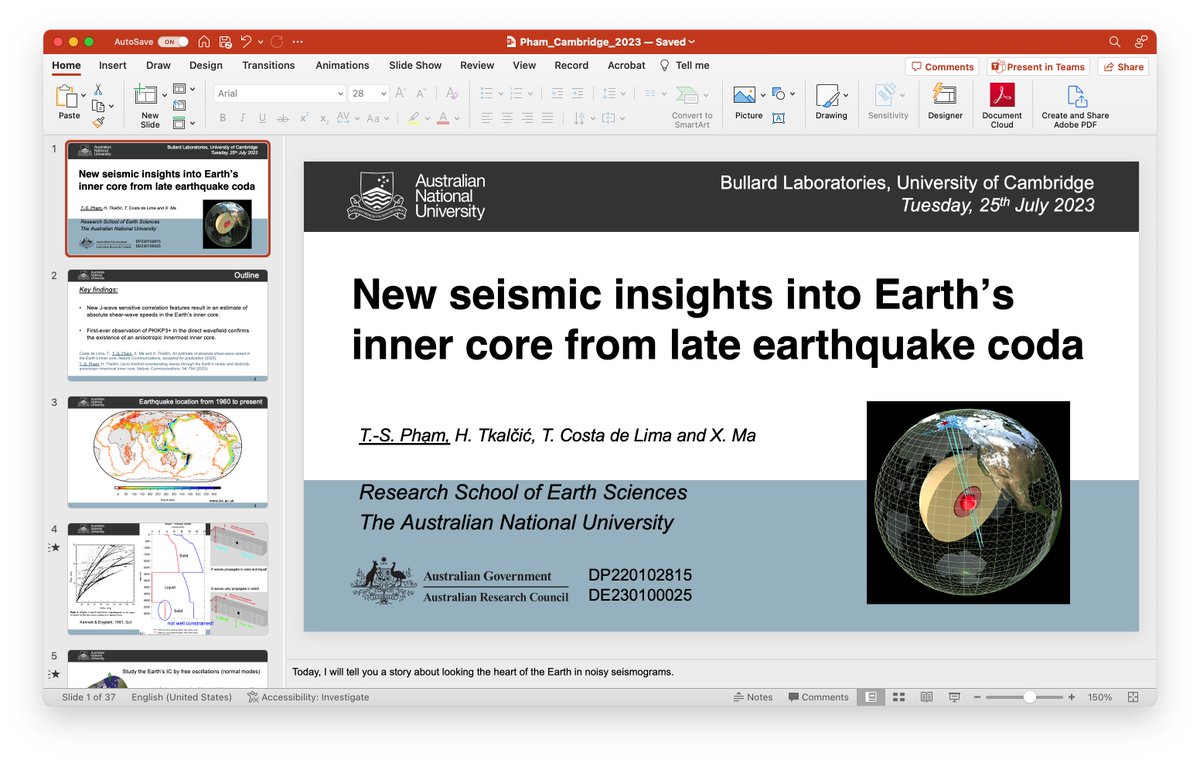Switch to Reading view
The image size is (1200, 763).
[x=926, y=697]
